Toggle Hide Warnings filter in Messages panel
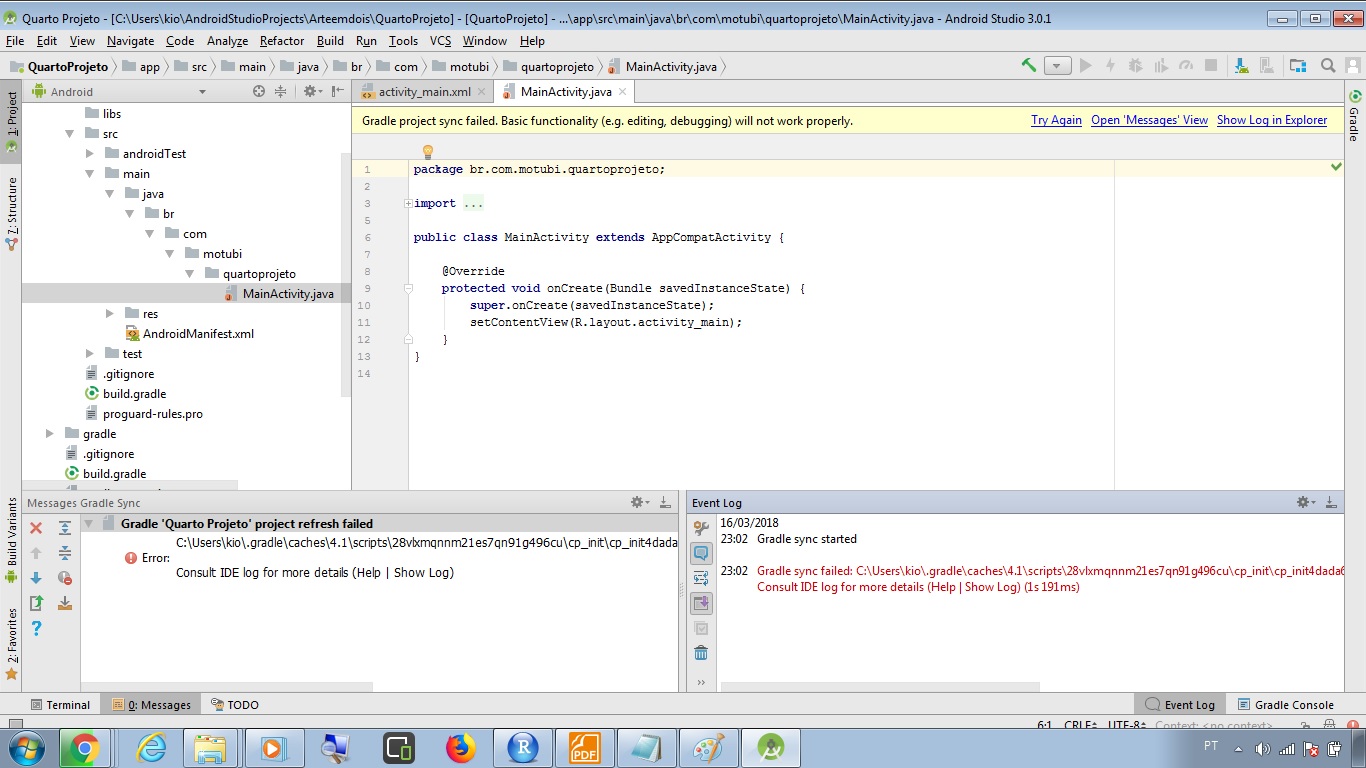Screen dimensions: 1366x768 pyautogui.click(x=65, y=578)
